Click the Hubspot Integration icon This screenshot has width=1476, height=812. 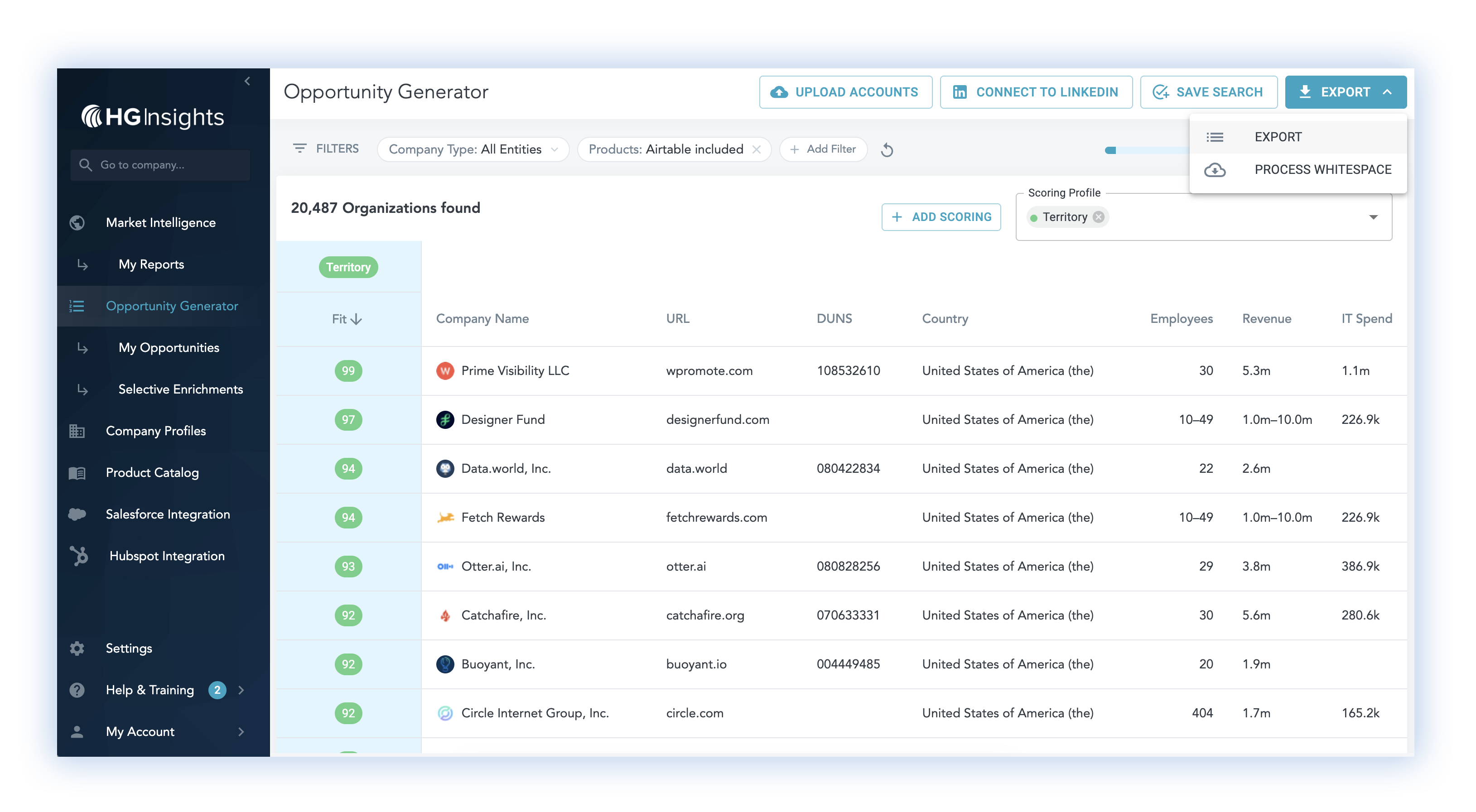click(x=79, y=556)
